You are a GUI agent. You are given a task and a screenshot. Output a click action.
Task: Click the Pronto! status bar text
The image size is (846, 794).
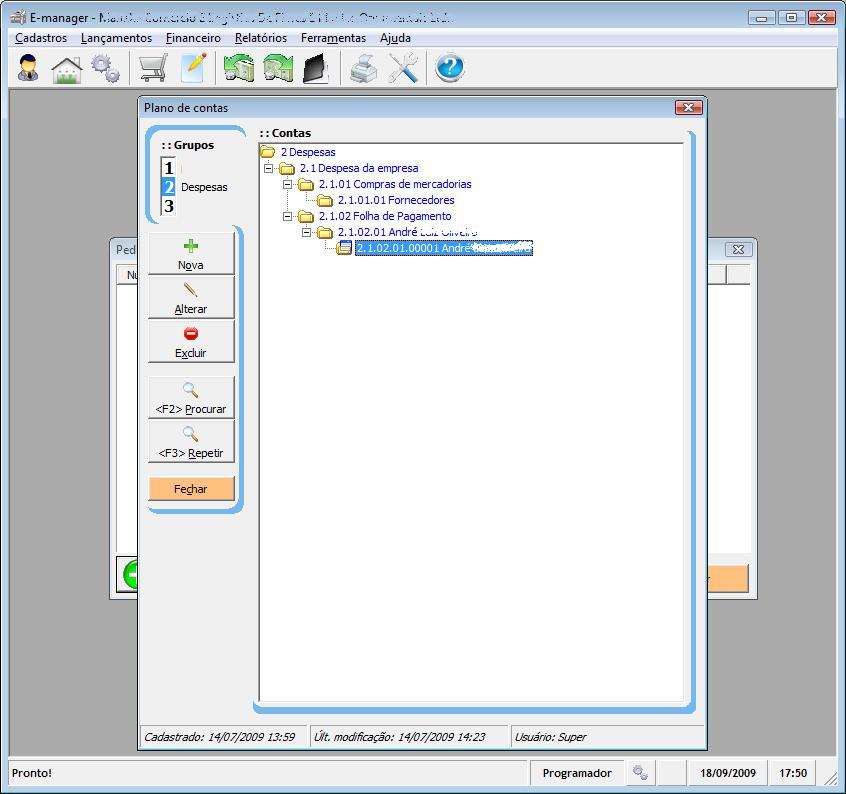[x=32, y=773]
